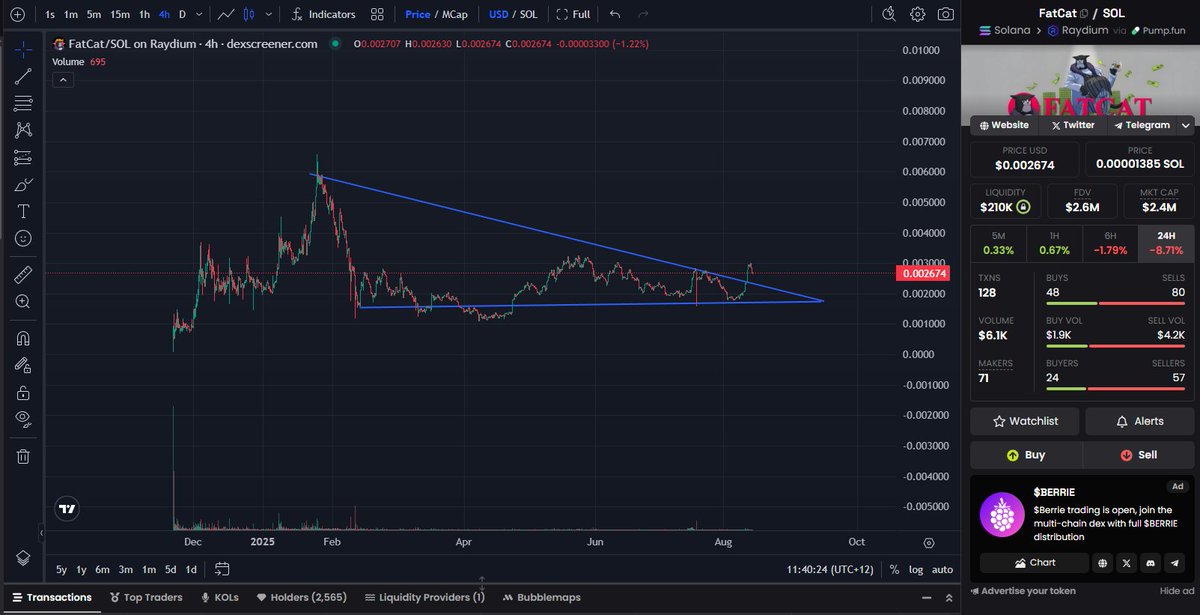Open chart settings via the gear icon
The width and height of the screenshot is (1200, 615).
pyautogui.click(x=918, y=14)
